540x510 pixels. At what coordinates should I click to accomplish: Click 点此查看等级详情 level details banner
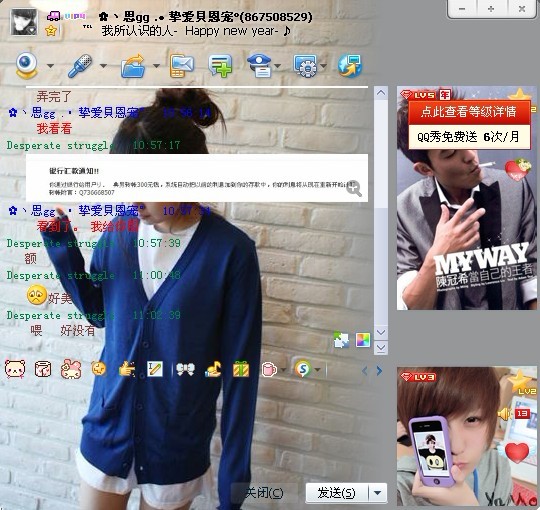coord(469,112)
